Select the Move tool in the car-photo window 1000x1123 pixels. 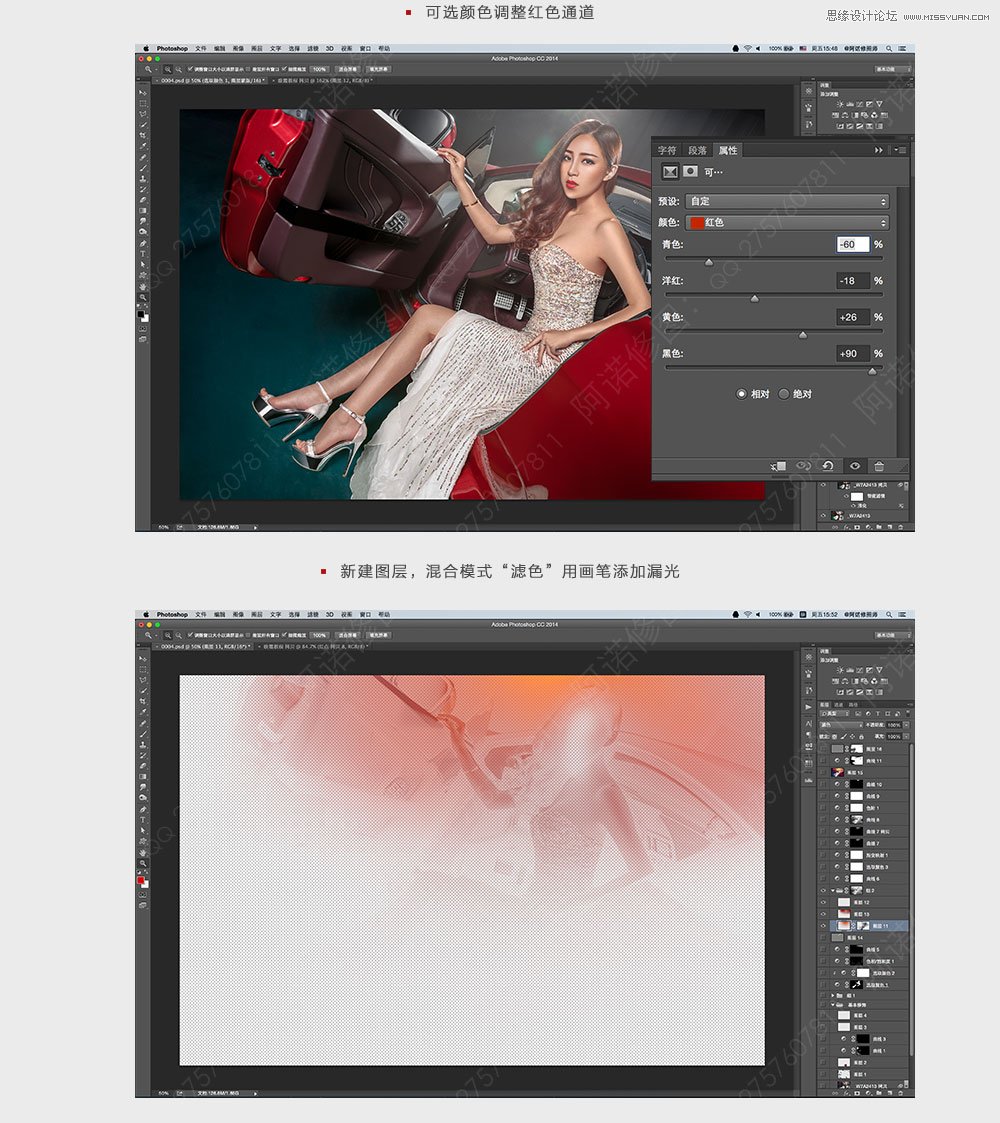click(x=143, y=92)
